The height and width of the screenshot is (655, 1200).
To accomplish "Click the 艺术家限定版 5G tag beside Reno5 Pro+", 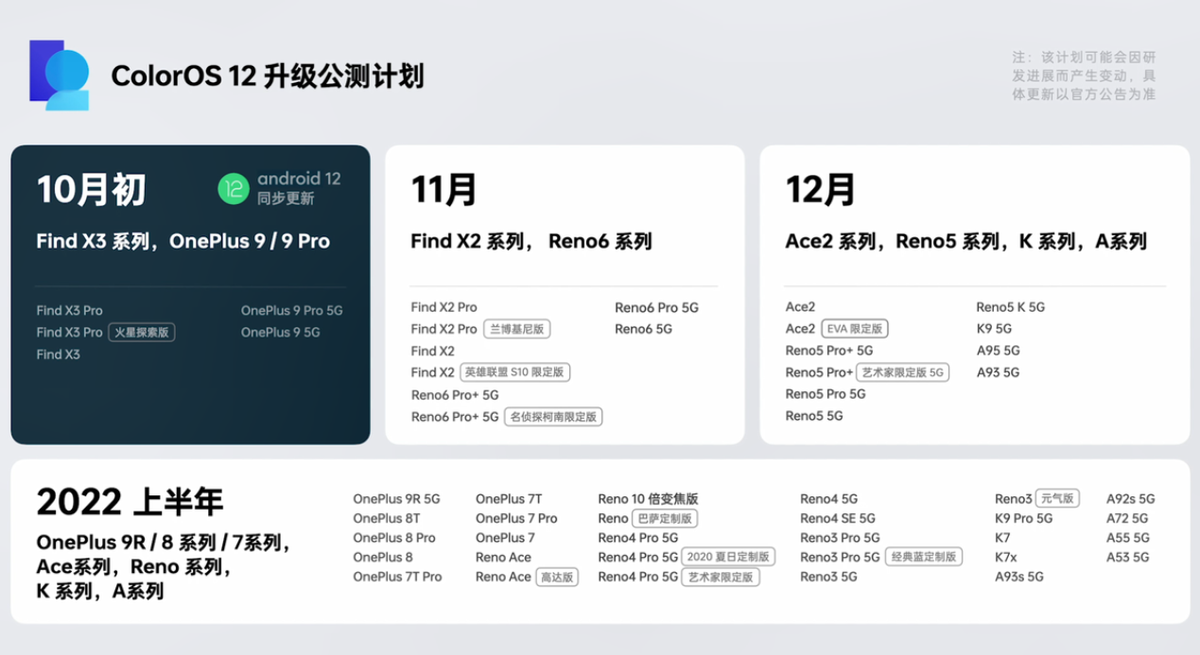I will coord(902,372).
